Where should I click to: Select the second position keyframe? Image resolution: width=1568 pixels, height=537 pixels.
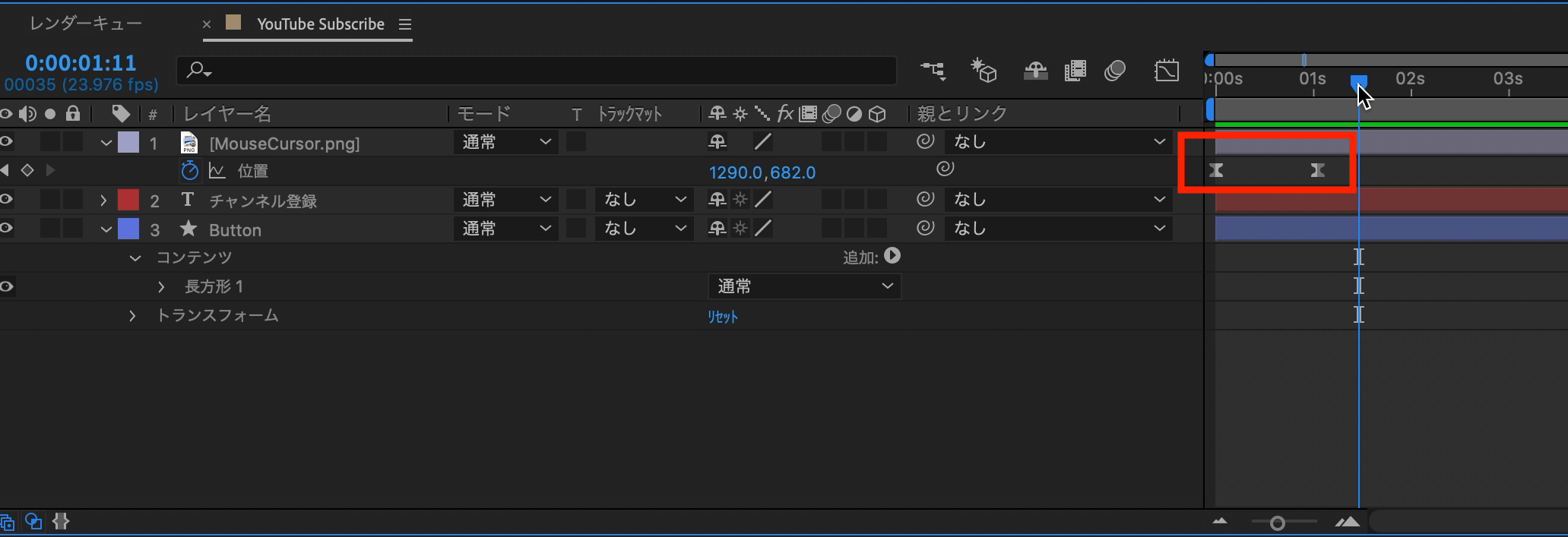pyautogui.click(x=1317, y=170)
